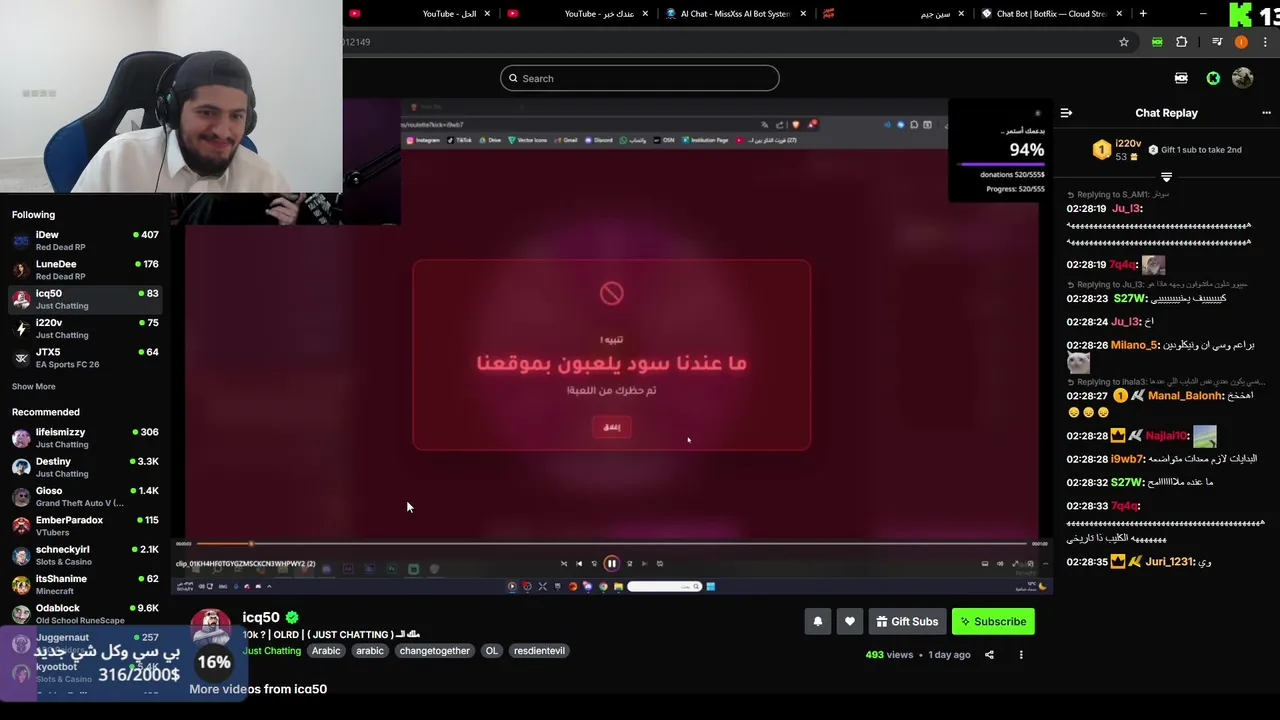Collapse the Chat Replay panel
Image resolution: width=1280 pixels, height=720 pixels.
click(x=1066, y=113)
